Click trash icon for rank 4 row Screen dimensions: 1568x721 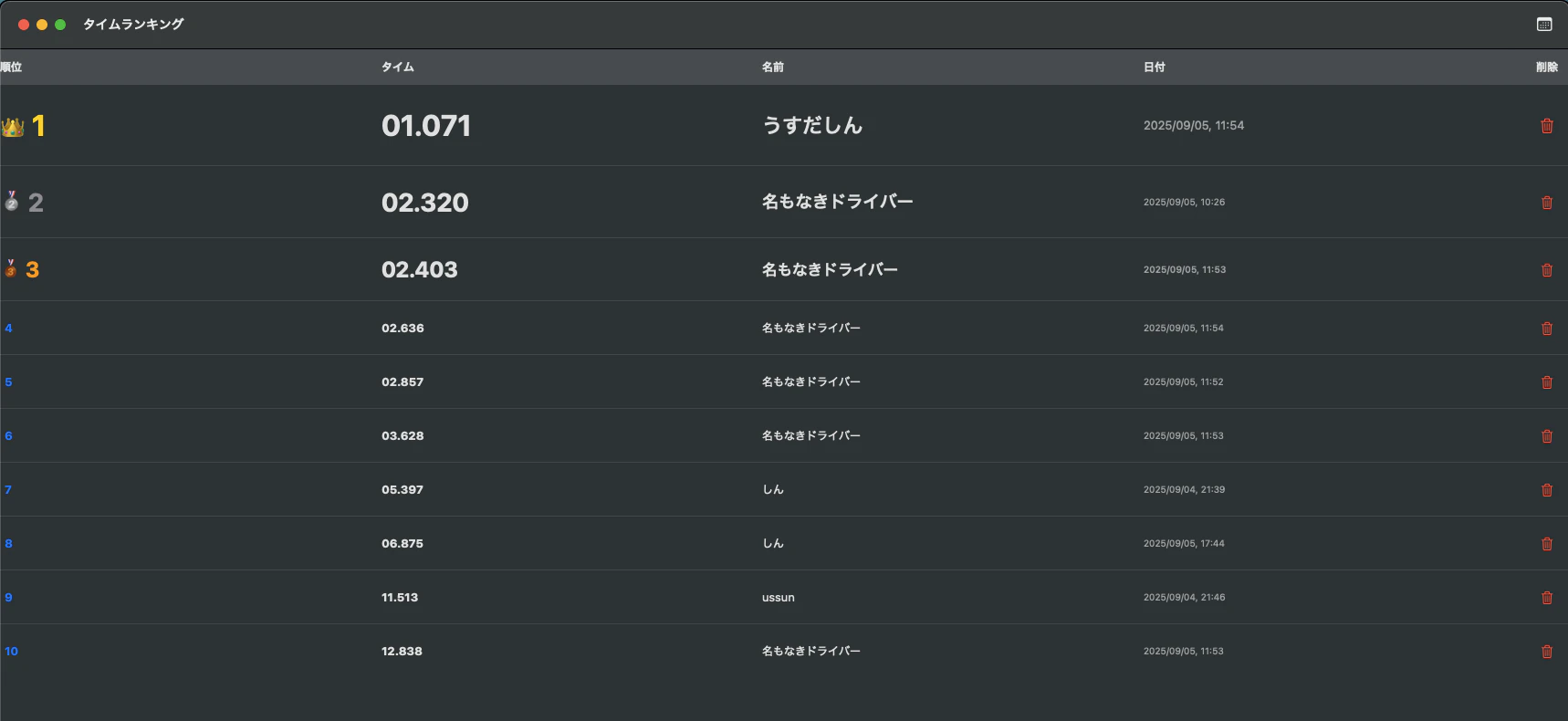tap(1547, 329)
